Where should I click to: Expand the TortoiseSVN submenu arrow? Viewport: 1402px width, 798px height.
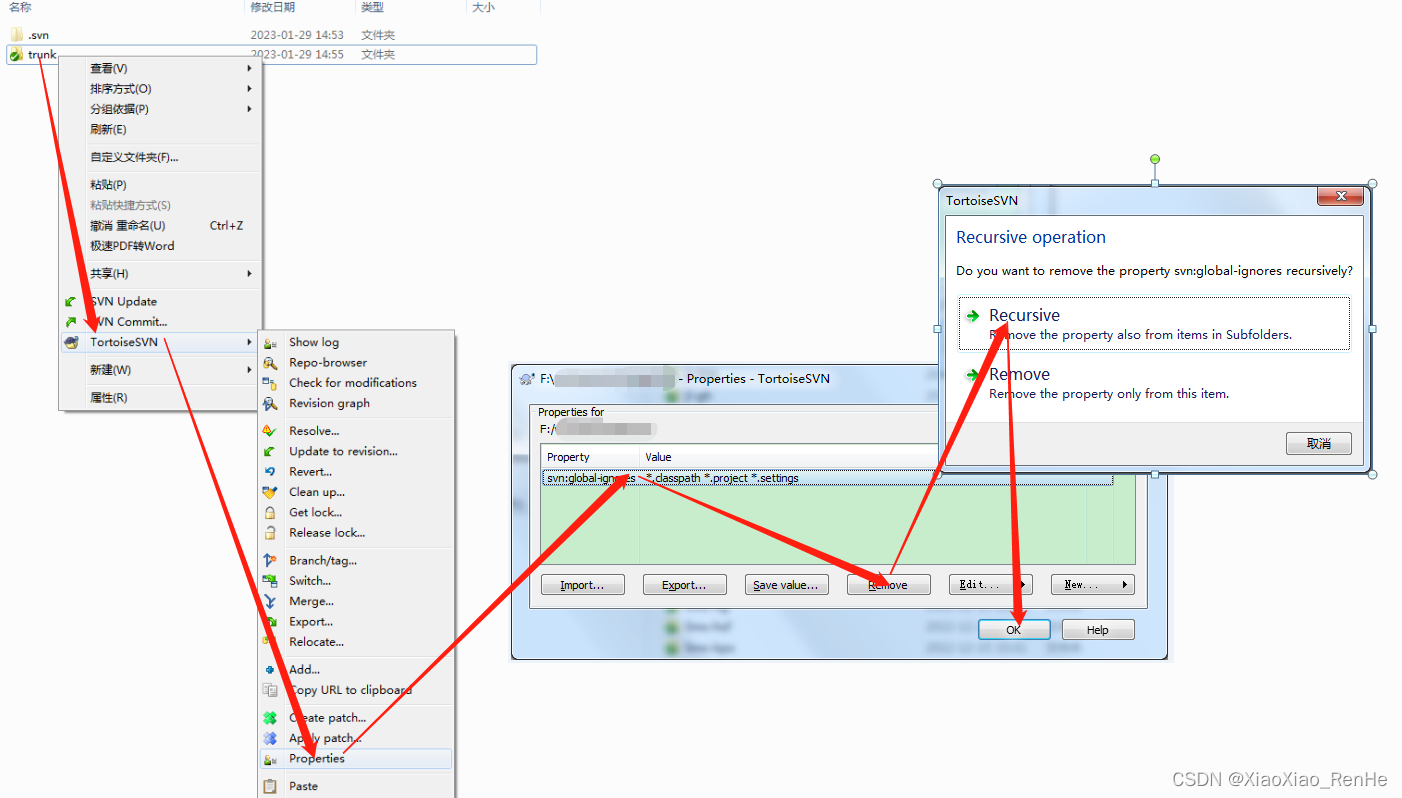click(x=249, y=342)
